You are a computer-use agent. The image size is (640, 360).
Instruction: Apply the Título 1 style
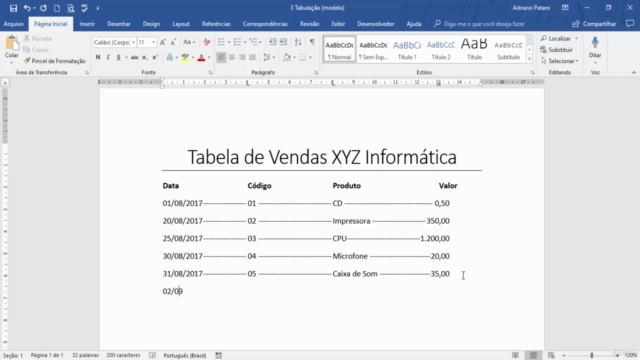click(407, 49)
